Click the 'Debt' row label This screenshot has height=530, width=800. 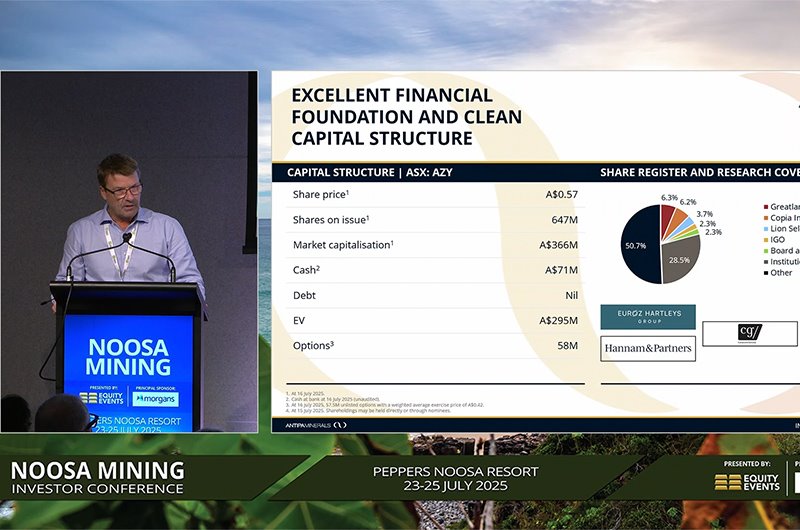click(x=304, y=295)
